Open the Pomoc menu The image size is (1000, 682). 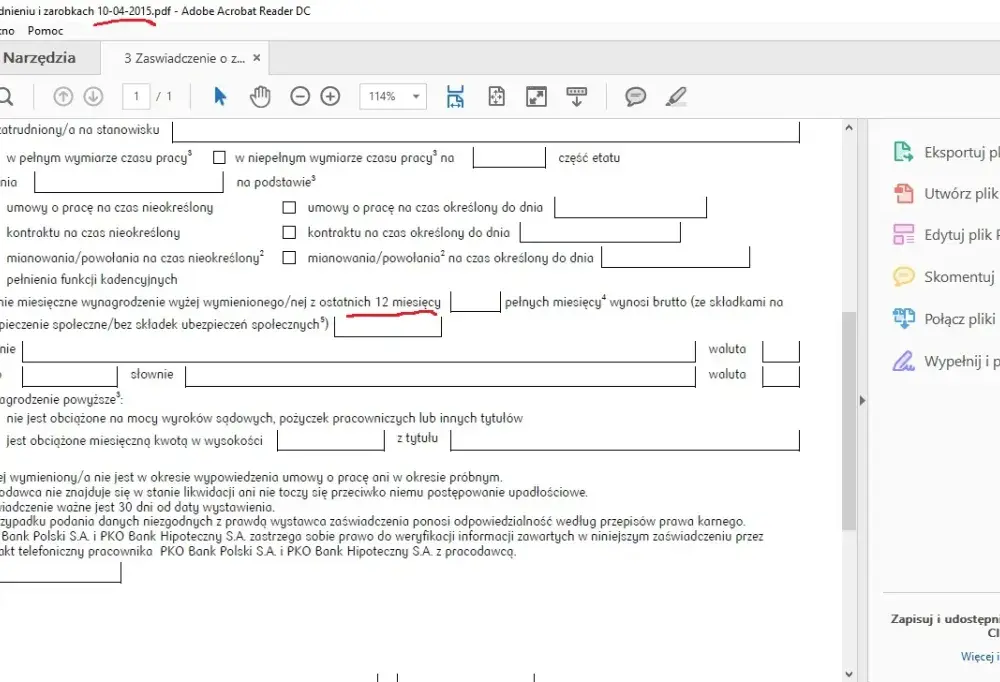point(45,31)
